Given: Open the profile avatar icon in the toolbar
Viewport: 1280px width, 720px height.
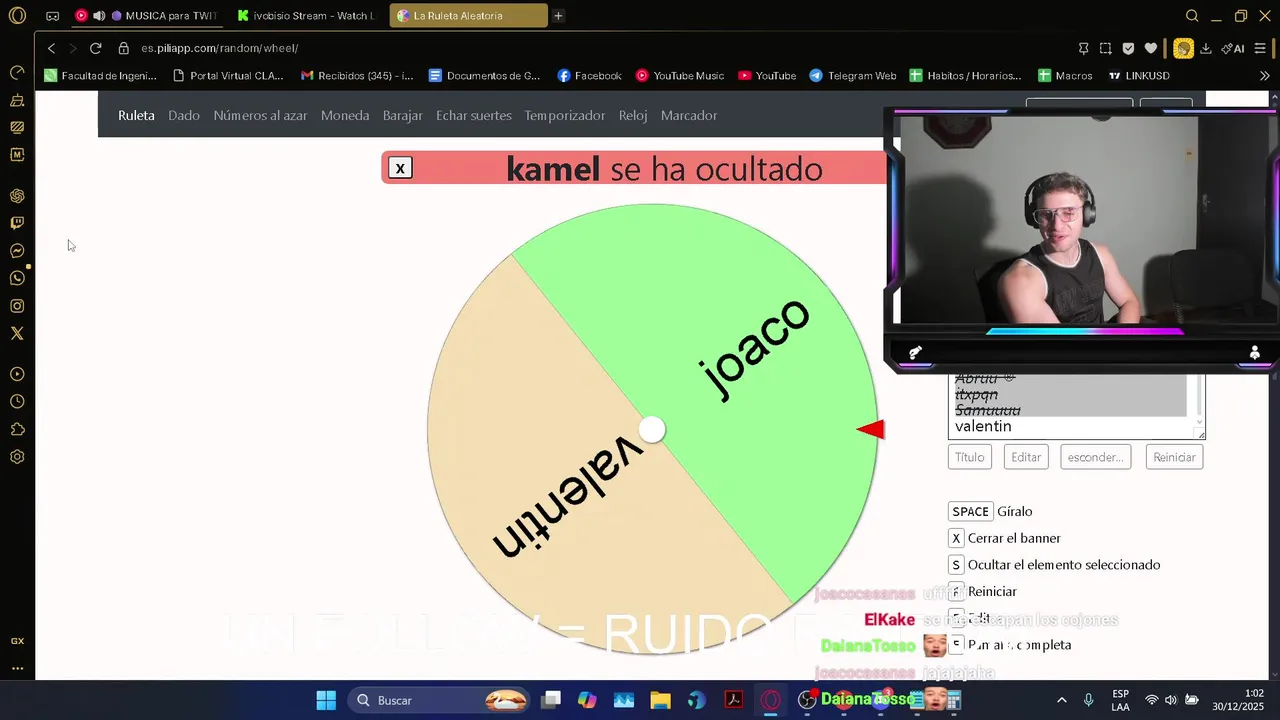Looking at the screenshot, I should 1183,48.
